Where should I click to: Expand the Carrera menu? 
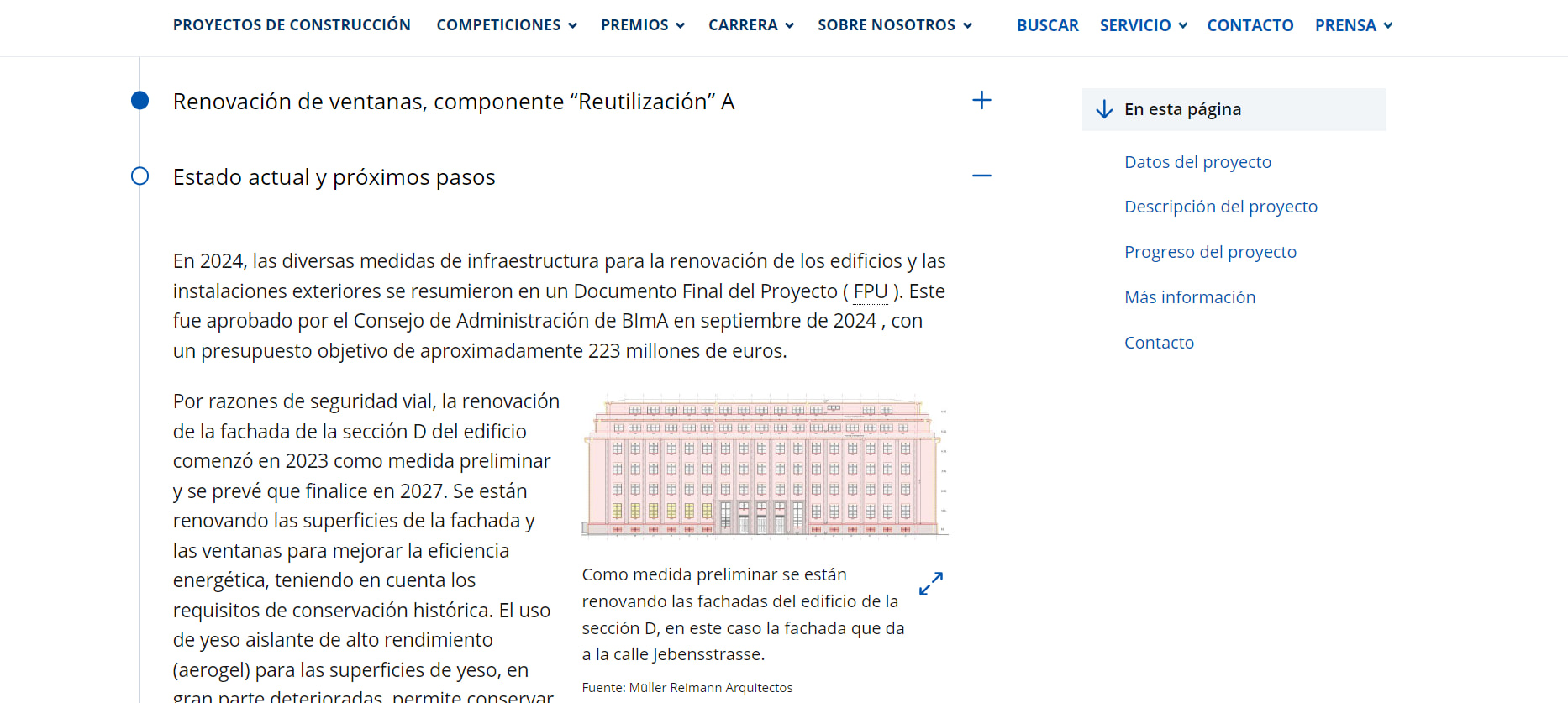[x=750, y=25]
